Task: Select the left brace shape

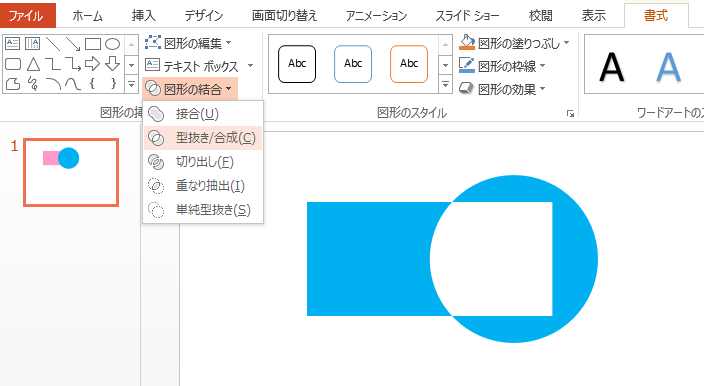Action: point(92,83)
